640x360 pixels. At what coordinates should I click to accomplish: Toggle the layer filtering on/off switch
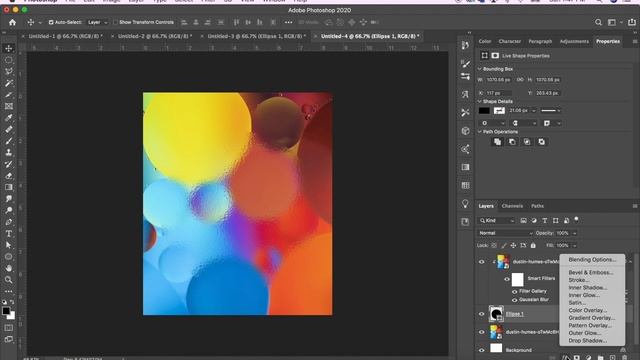[576, 220]
